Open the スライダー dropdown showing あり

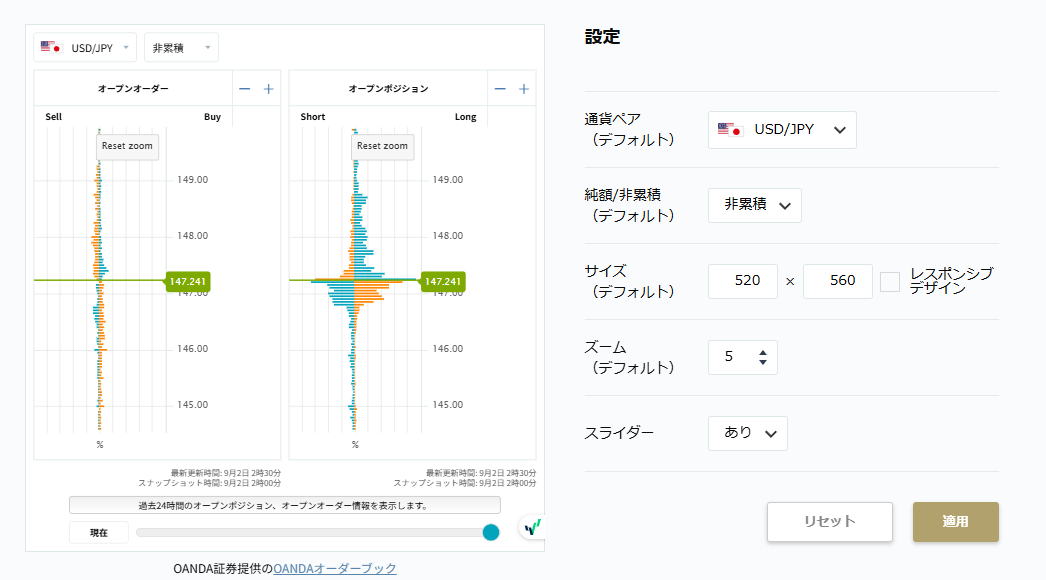(747, 433)
